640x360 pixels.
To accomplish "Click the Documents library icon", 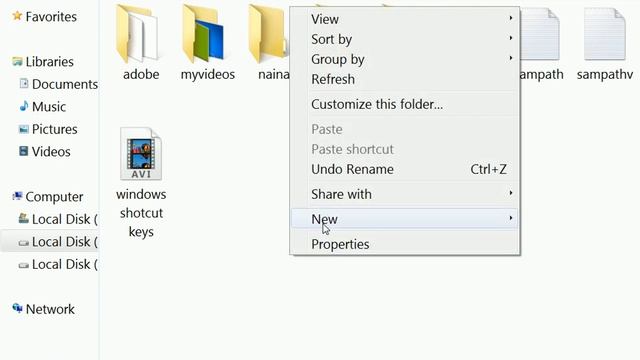I will (24, 84).
